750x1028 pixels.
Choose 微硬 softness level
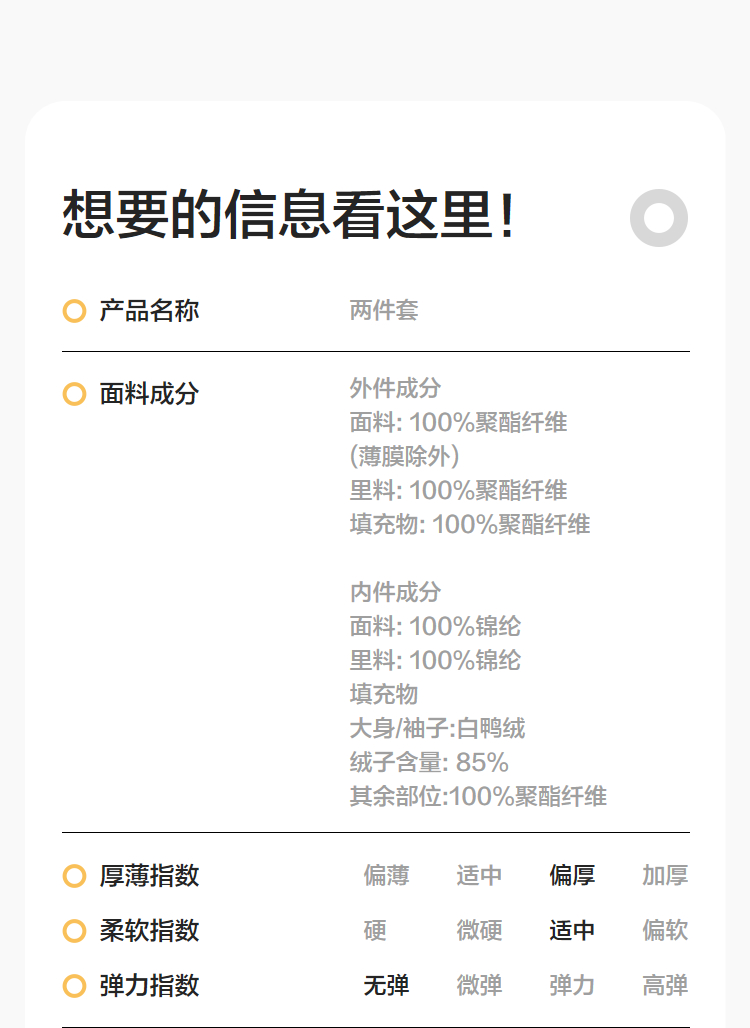click(x=479, y=931)
